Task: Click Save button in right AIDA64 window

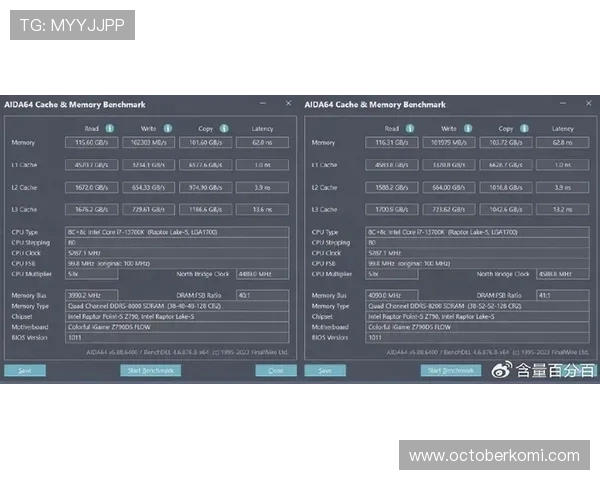Action: click(325, 371)
